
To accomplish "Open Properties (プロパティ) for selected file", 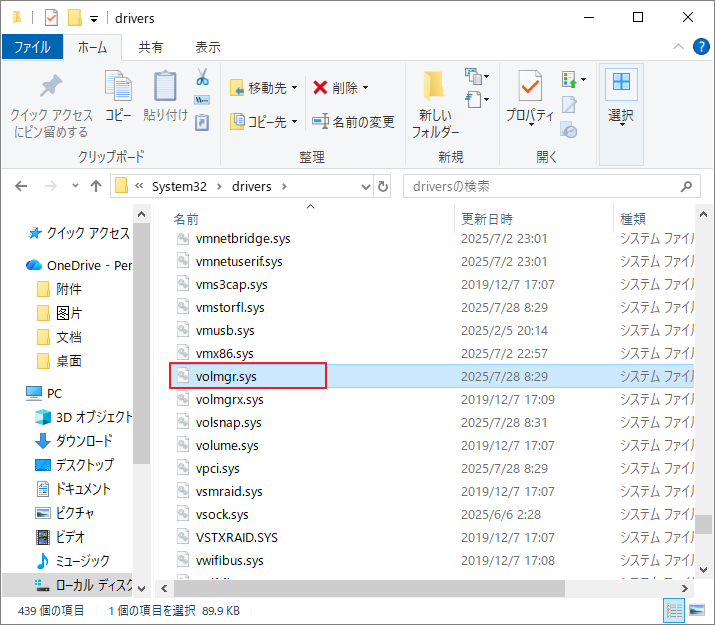I will [x=530, y=98].
